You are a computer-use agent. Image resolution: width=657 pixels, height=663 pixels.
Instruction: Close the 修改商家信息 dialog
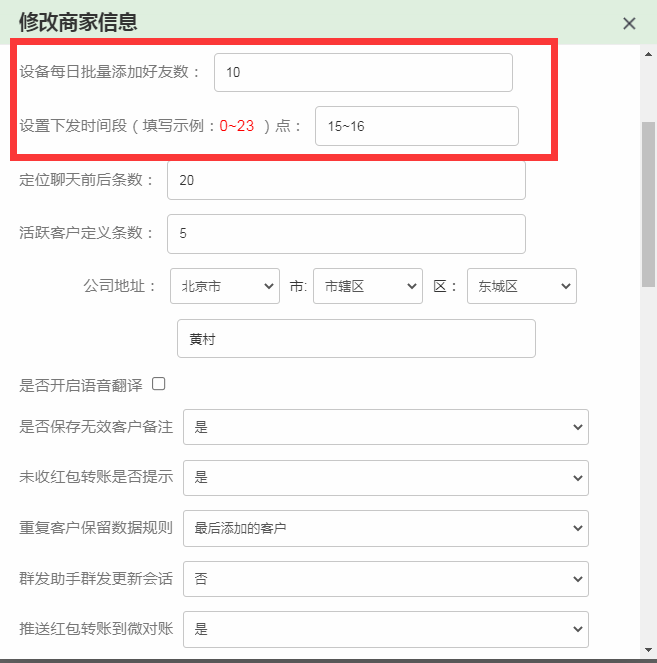(x=629, y=23)
